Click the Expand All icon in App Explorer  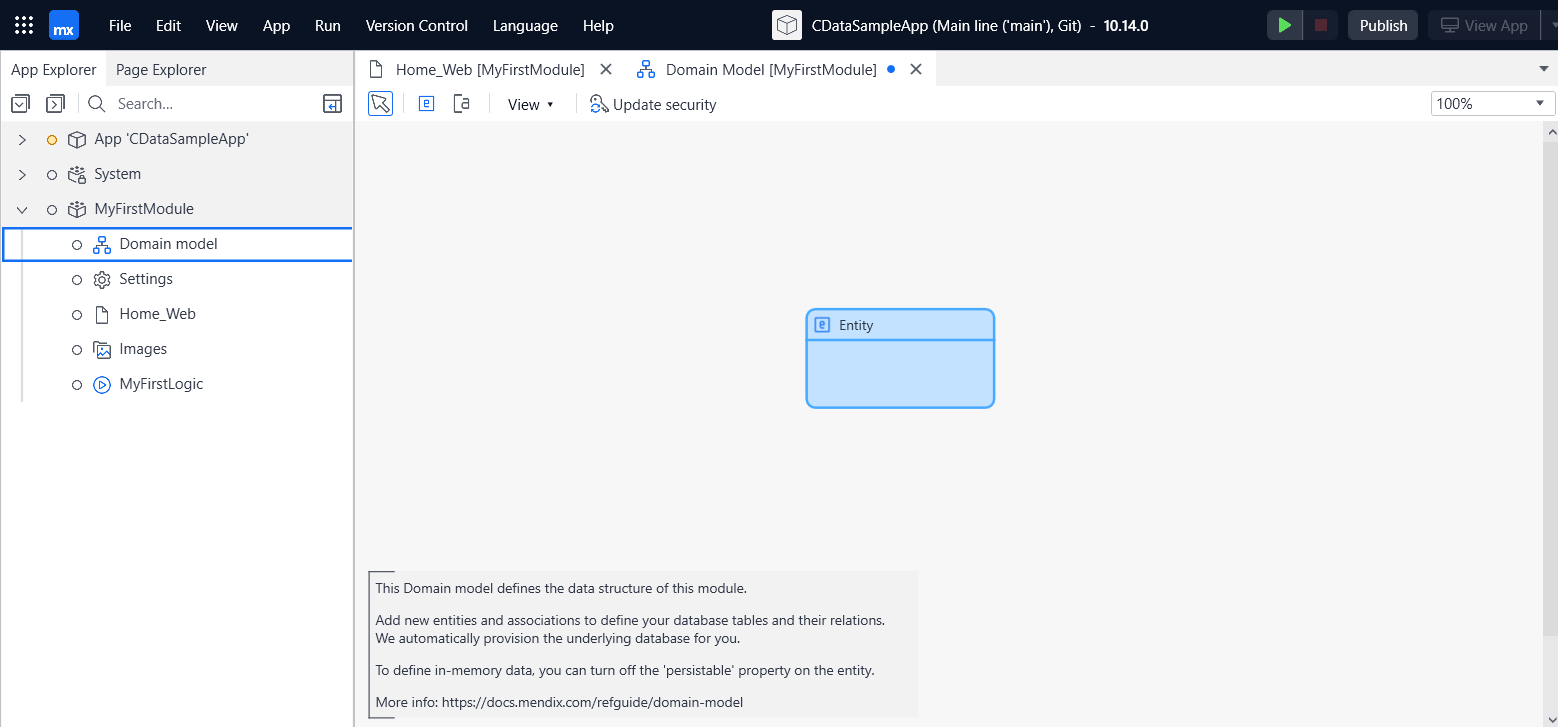click(55, 104)
